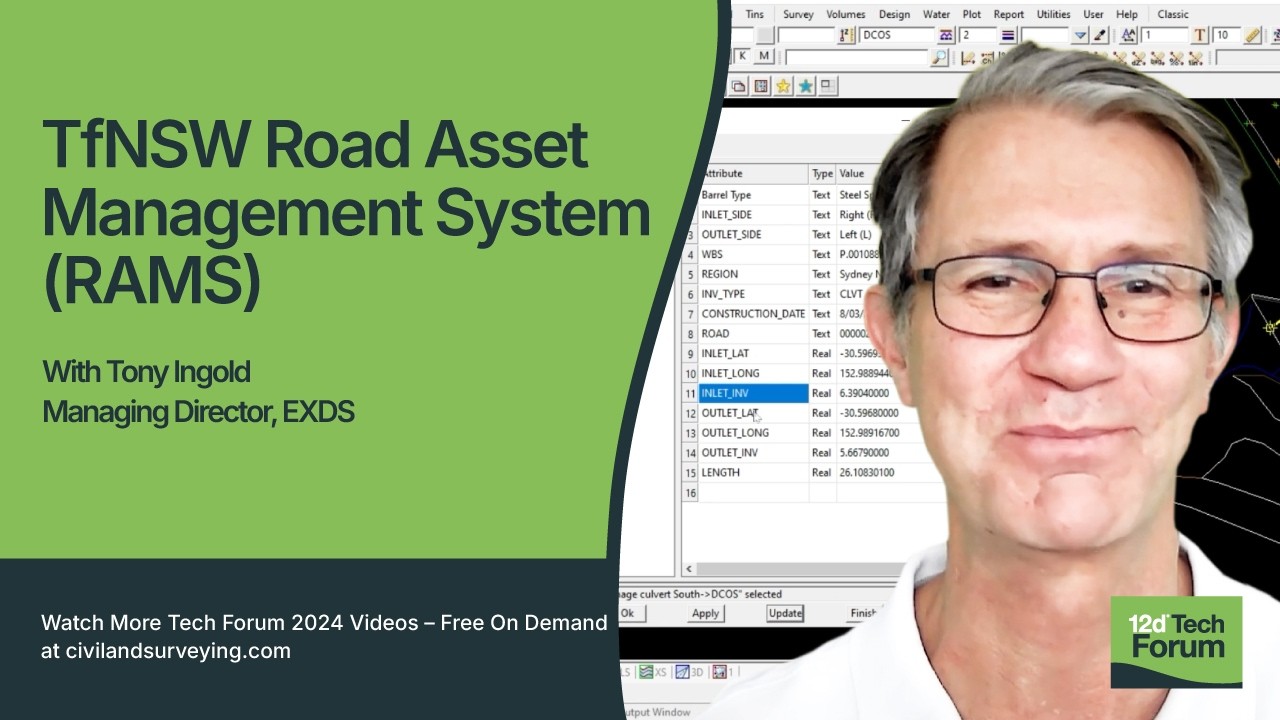The height and width of the screenshot is (720, 1280).
Task: Select the REGION attribute cell
Action: (754, 274)
